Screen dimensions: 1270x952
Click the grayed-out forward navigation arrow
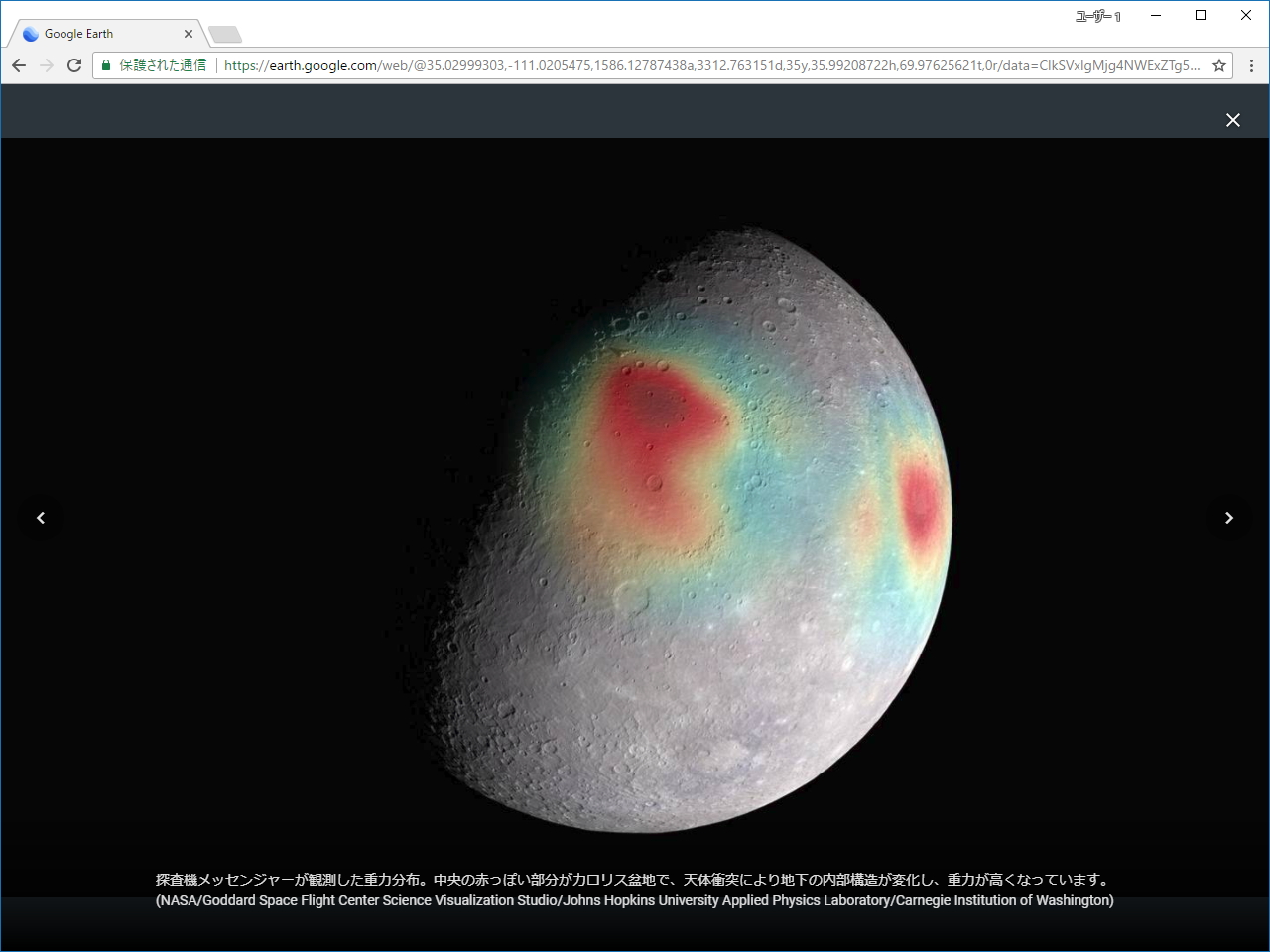[x=47, y=65]
